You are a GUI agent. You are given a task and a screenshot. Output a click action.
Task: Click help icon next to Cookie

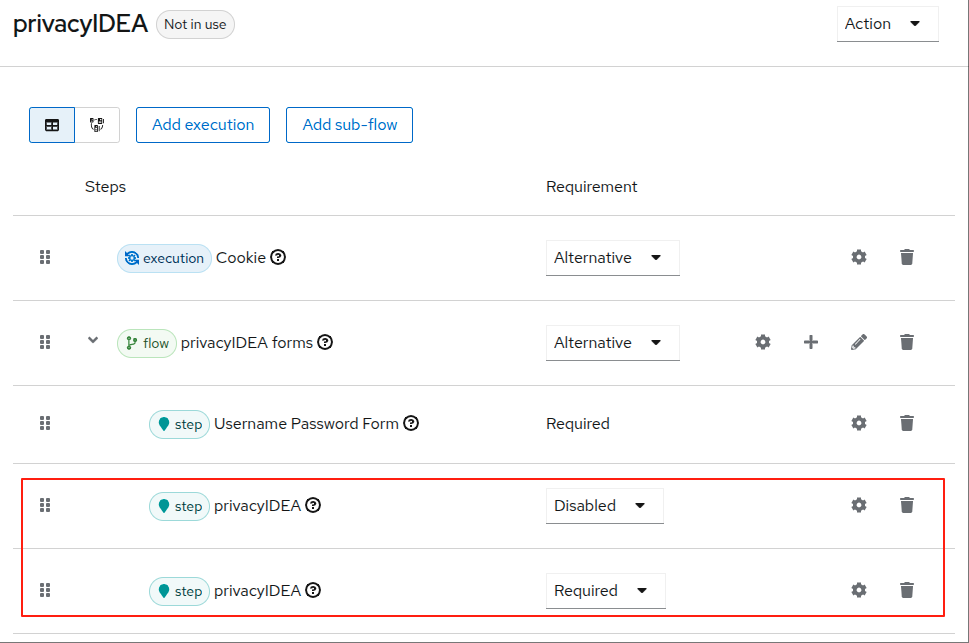pyautogui.click(x=278, y=257)
